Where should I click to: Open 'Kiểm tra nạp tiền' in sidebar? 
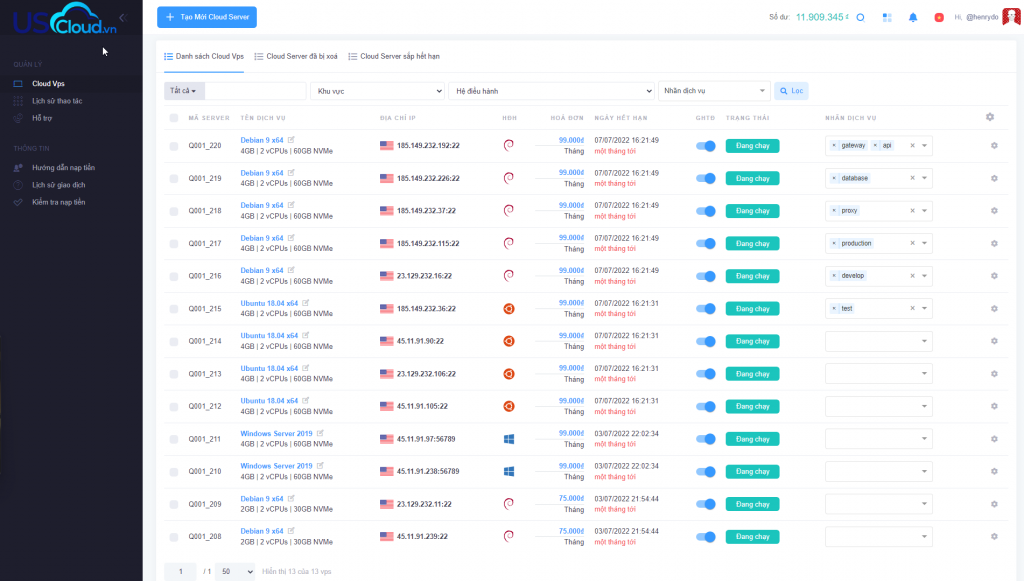tap(58, 202)
